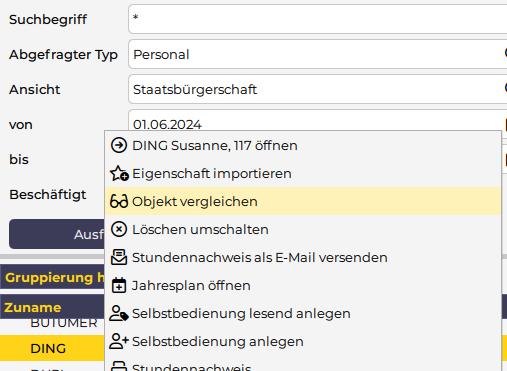Viewport: 507px width, 371px height.
Task: Click the person-tag icon for Selbstbedienung lesend
Action: coord(119,313)
